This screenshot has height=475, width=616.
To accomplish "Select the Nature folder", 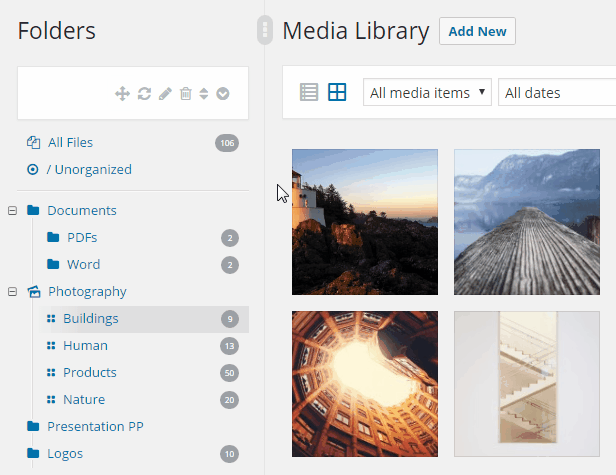I will (x=84, y=400).
